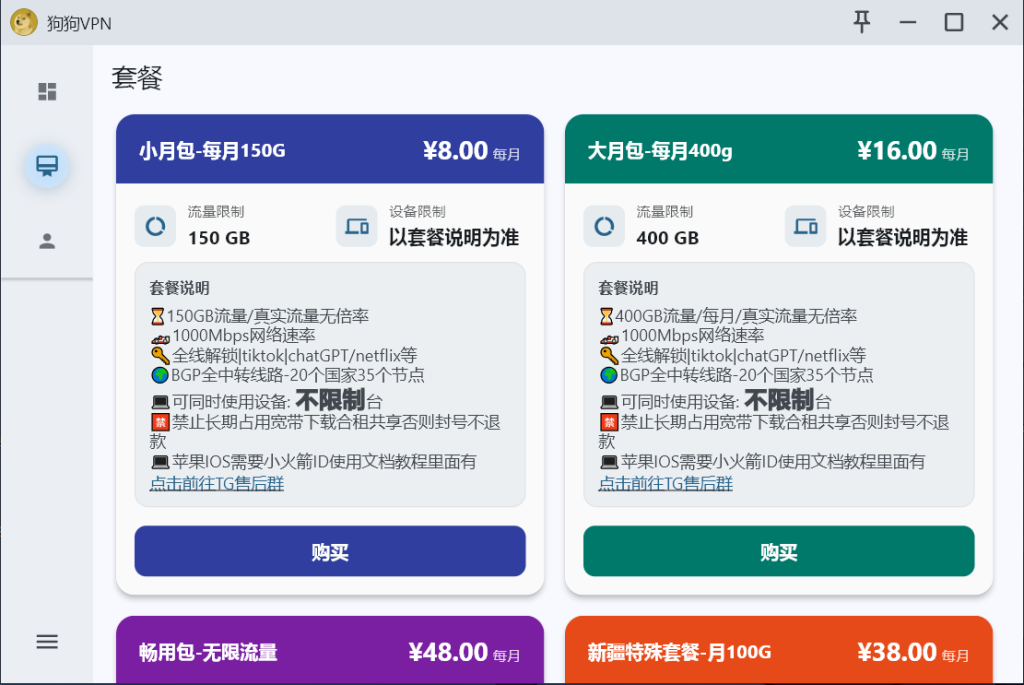
Task: Click the 400 GB traffic value
Action: pos(667,238)
